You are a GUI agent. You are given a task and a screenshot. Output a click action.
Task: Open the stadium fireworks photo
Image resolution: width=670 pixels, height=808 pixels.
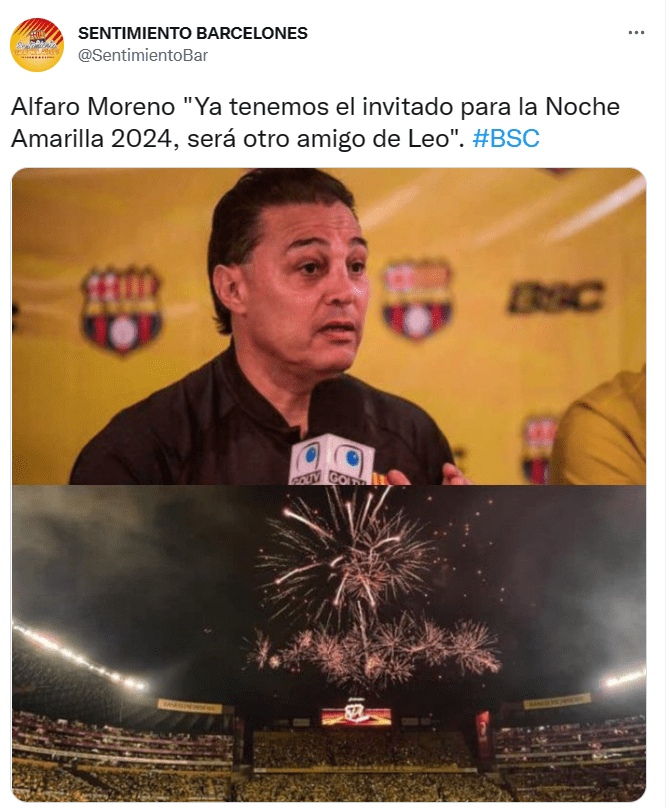click(329, 643)
